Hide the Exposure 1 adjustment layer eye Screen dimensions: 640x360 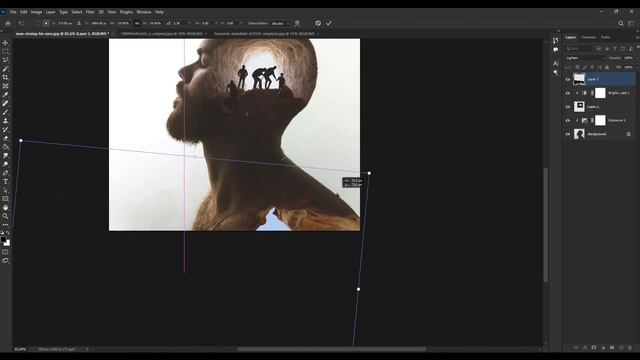click(x=567, y=120)
